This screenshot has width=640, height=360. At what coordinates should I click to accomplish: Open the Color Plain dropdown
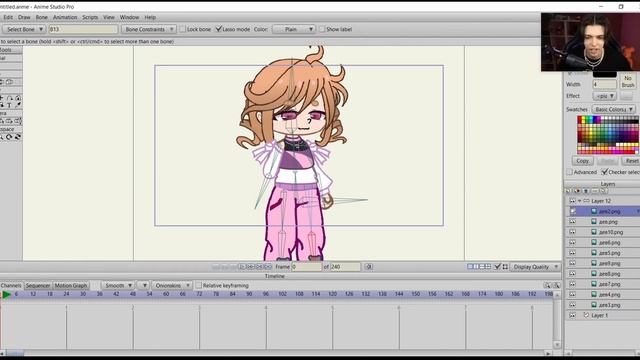(x=294, y=29)
